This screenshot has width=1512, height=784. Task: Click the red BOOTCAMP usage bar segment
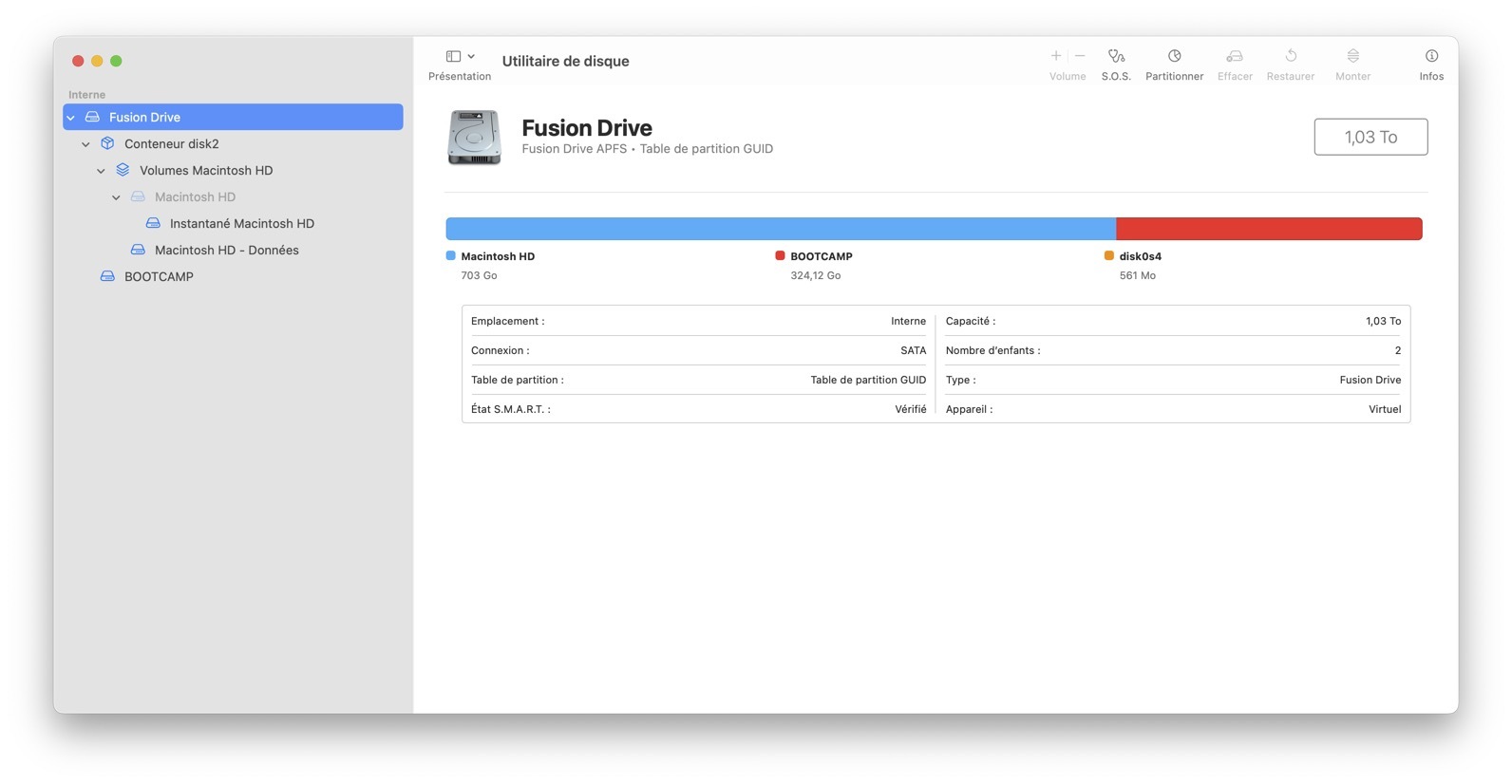click(1269, 229)
